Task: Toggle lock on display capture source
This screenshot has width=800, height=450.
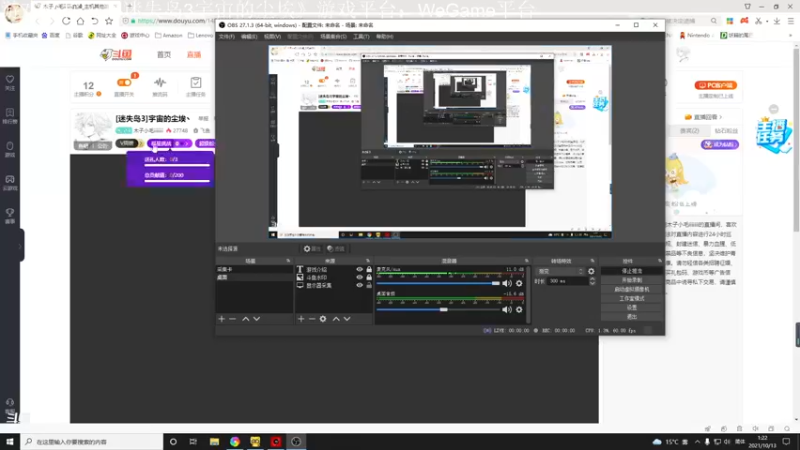Action: (369, 286)
